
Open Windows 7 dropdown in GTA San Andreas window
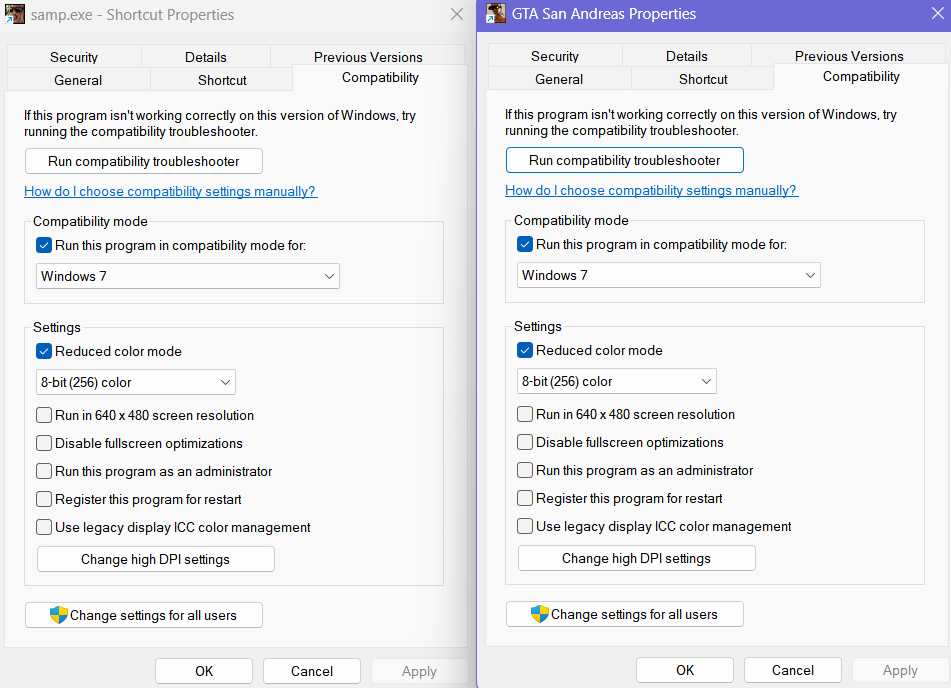669,275
